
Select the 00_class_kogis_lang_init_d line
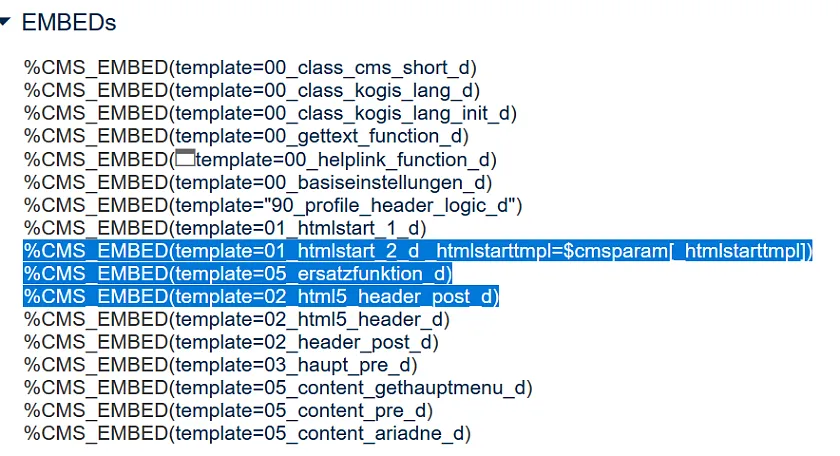click(x=270, y=113)
